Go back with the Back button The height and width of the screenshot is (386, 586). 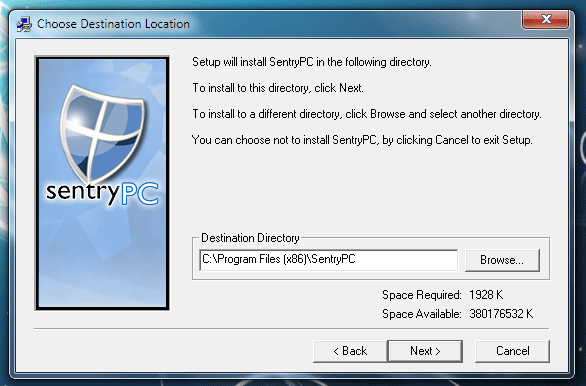(x=350, y=351)
